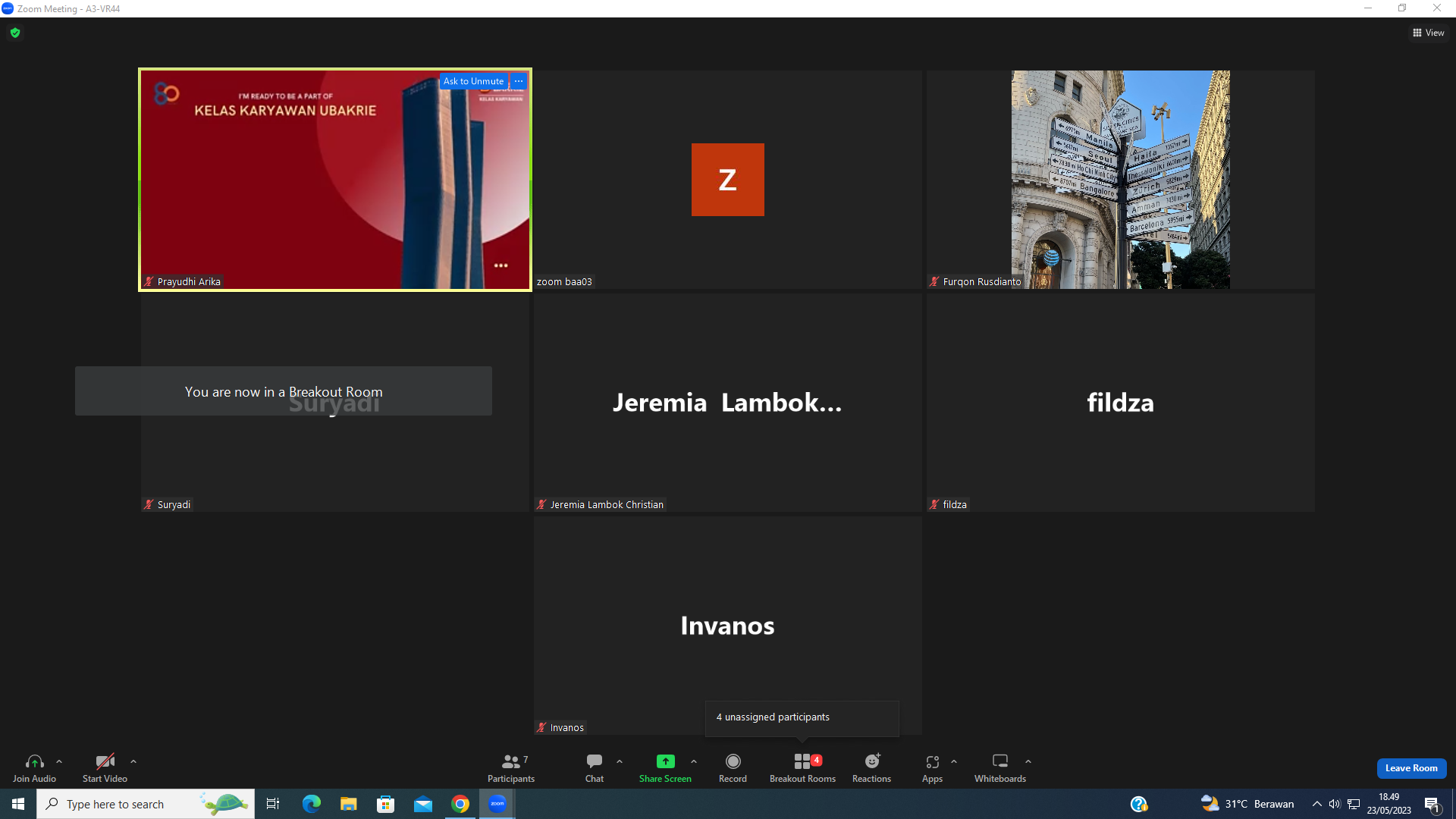Click the 4 unassigned participants tooltip
This screenshot has width=1456, height=819.
(x=802, y=717)
